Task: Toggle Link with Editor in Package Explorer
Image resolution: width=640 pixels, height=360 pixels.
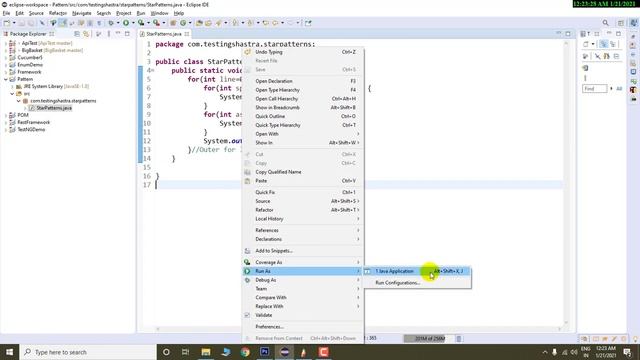Action: tap(86, 34)
